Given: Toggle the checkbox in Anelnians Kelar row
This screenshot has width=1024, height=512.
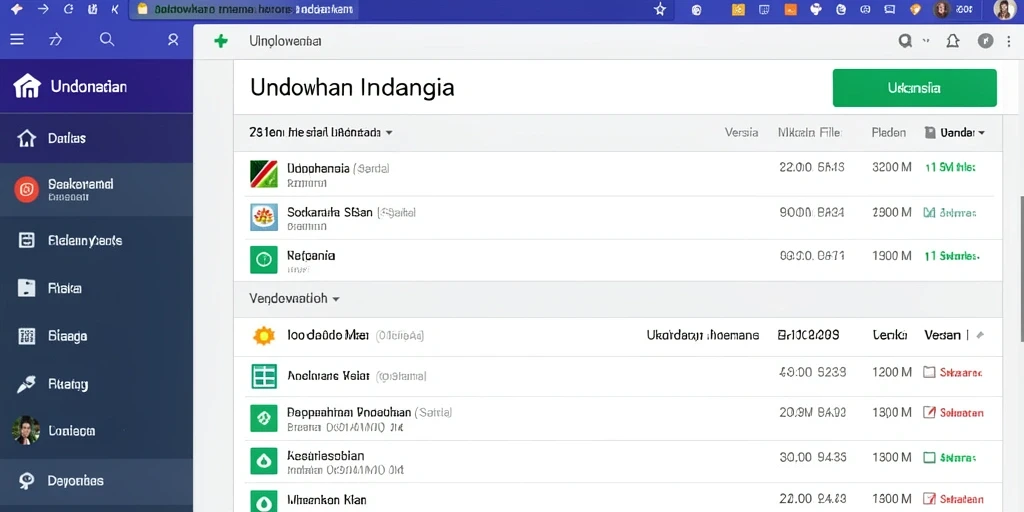Looking at the screenshot, I should click(x=929, y=372).
